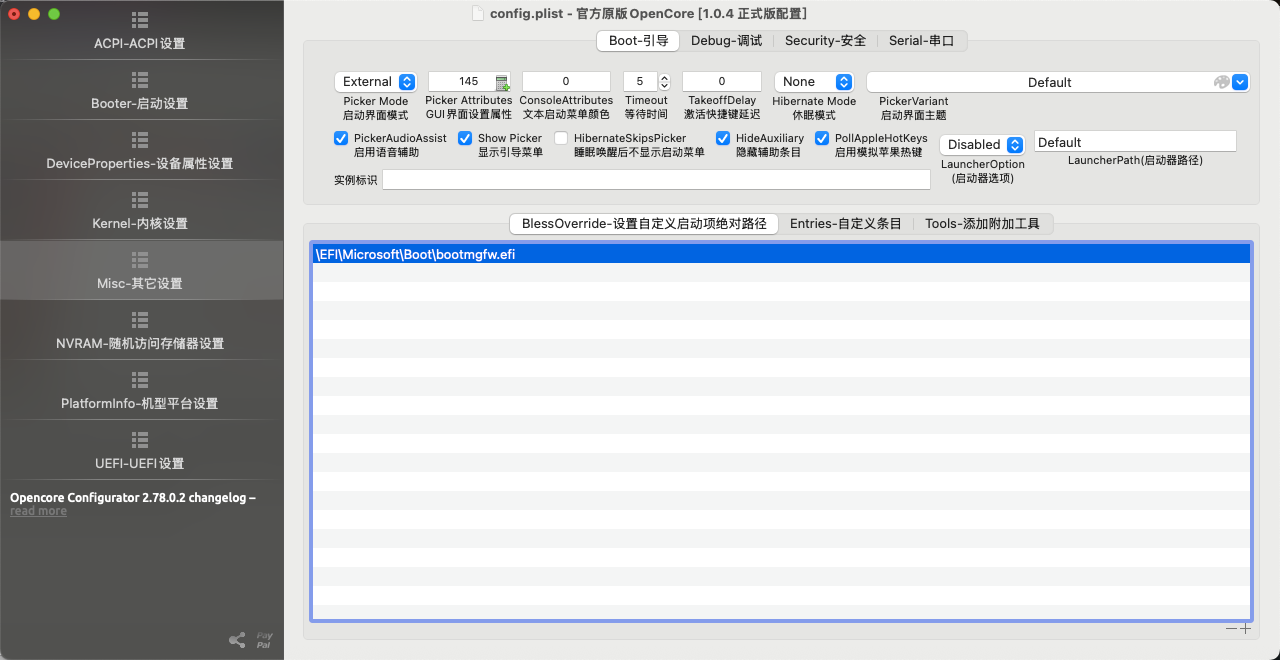Click the config.plist document icon in title bar

pos(478,14)
